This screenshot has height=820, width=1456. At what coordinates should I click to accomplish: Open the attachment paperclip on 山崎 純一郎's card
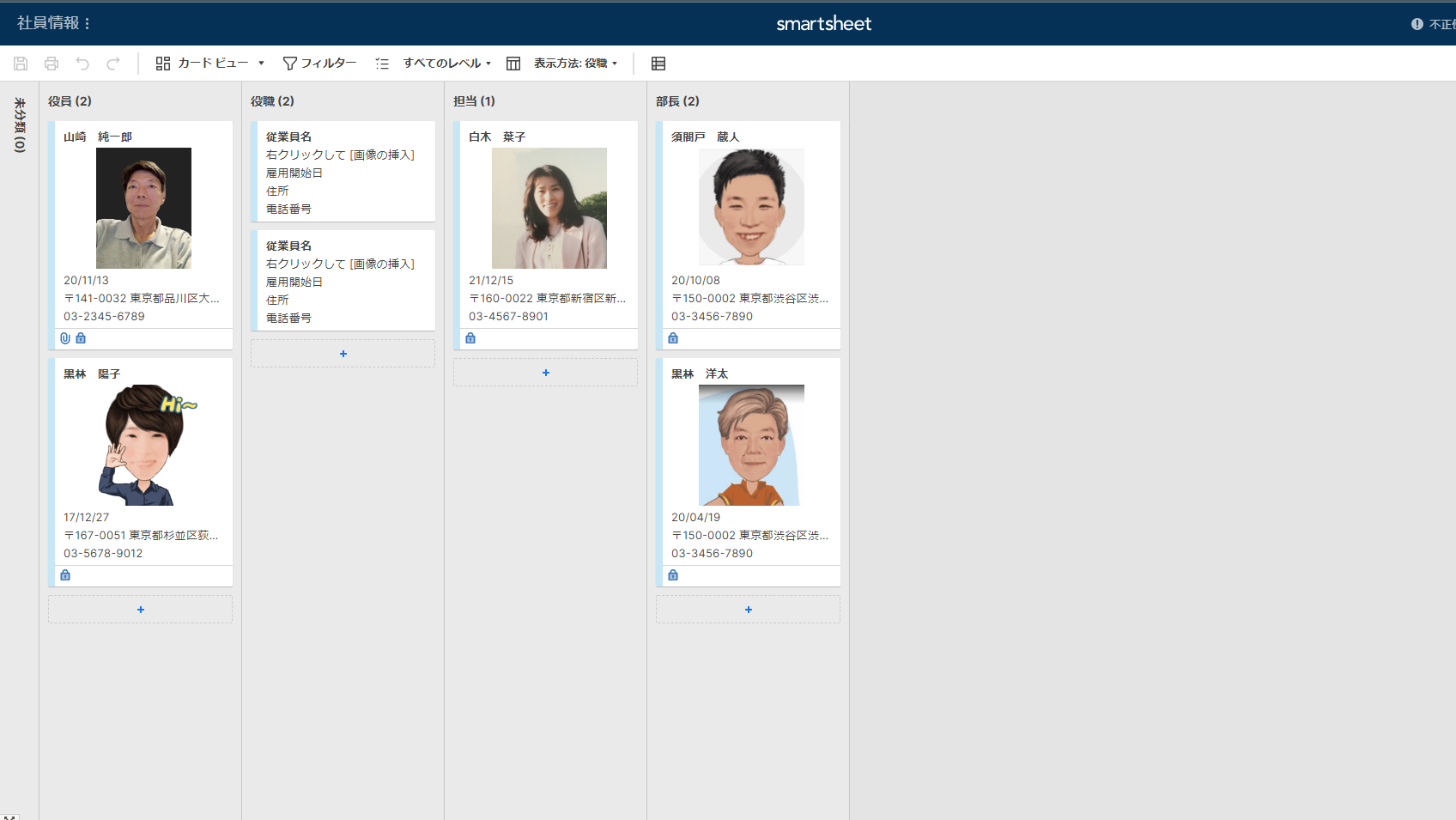coord(66,338)
